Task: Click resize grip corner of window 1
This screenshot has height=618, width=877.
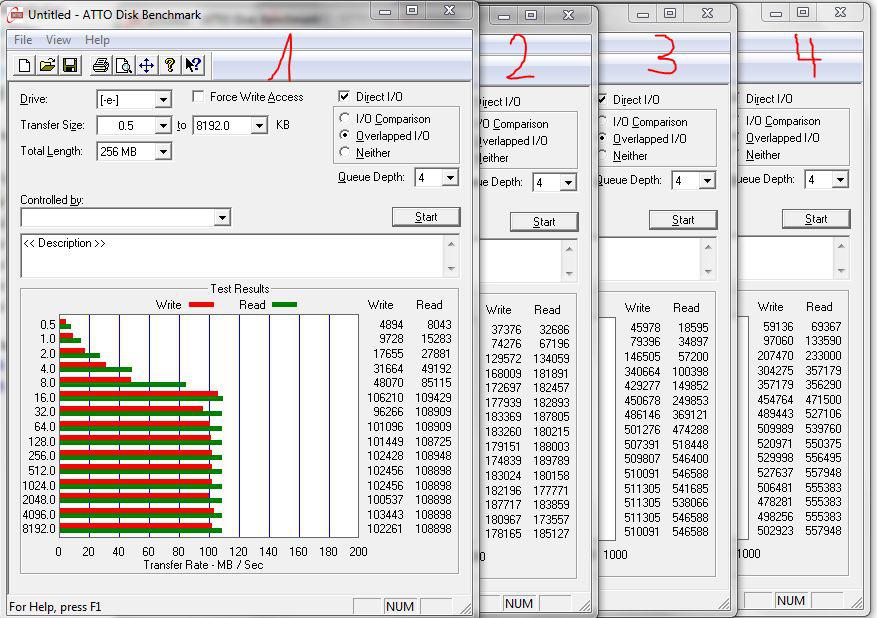Action: pos(465,608)
